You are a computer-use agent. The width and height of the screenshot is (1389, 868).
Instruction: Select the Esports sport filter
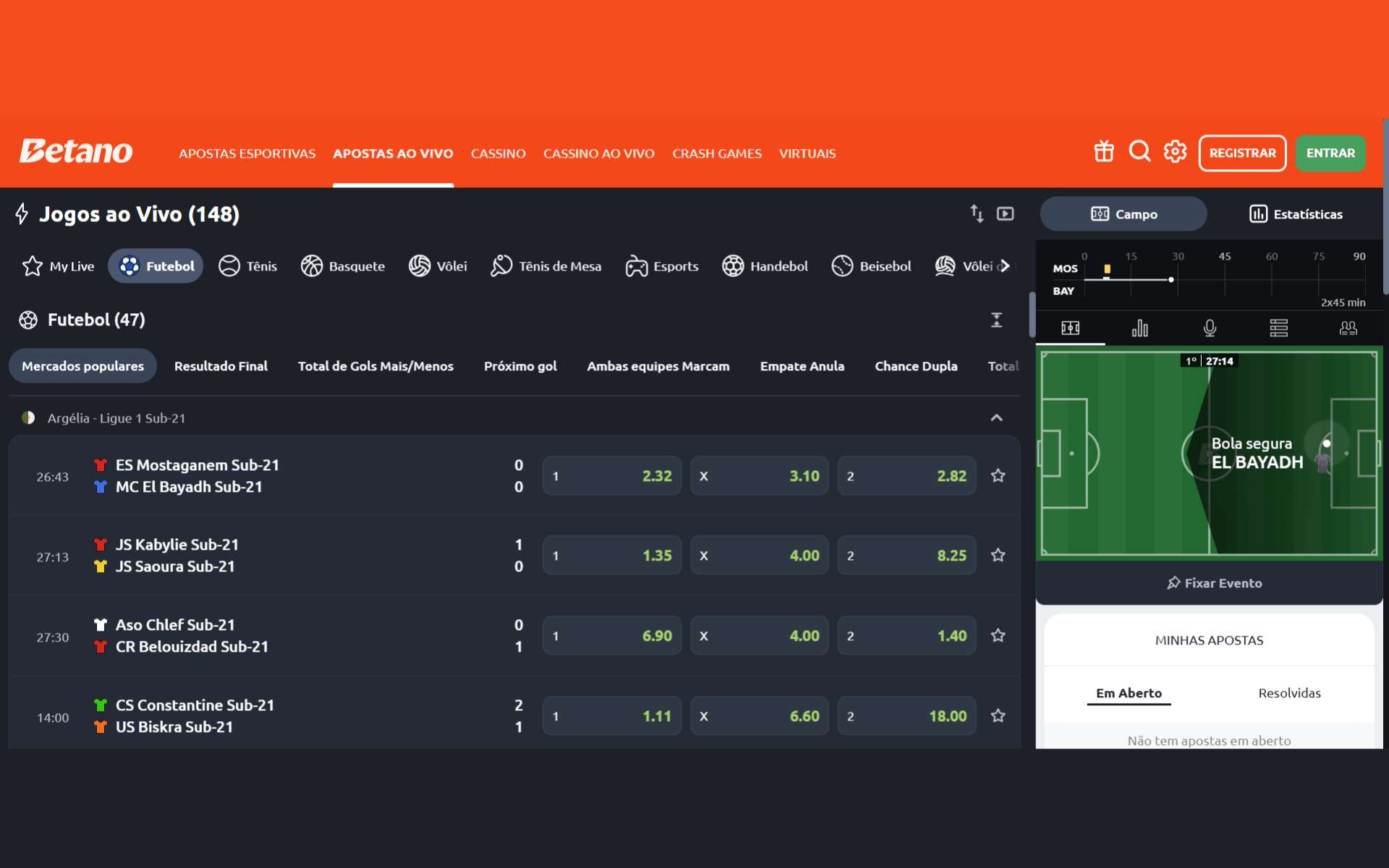[x=662, y=266]
